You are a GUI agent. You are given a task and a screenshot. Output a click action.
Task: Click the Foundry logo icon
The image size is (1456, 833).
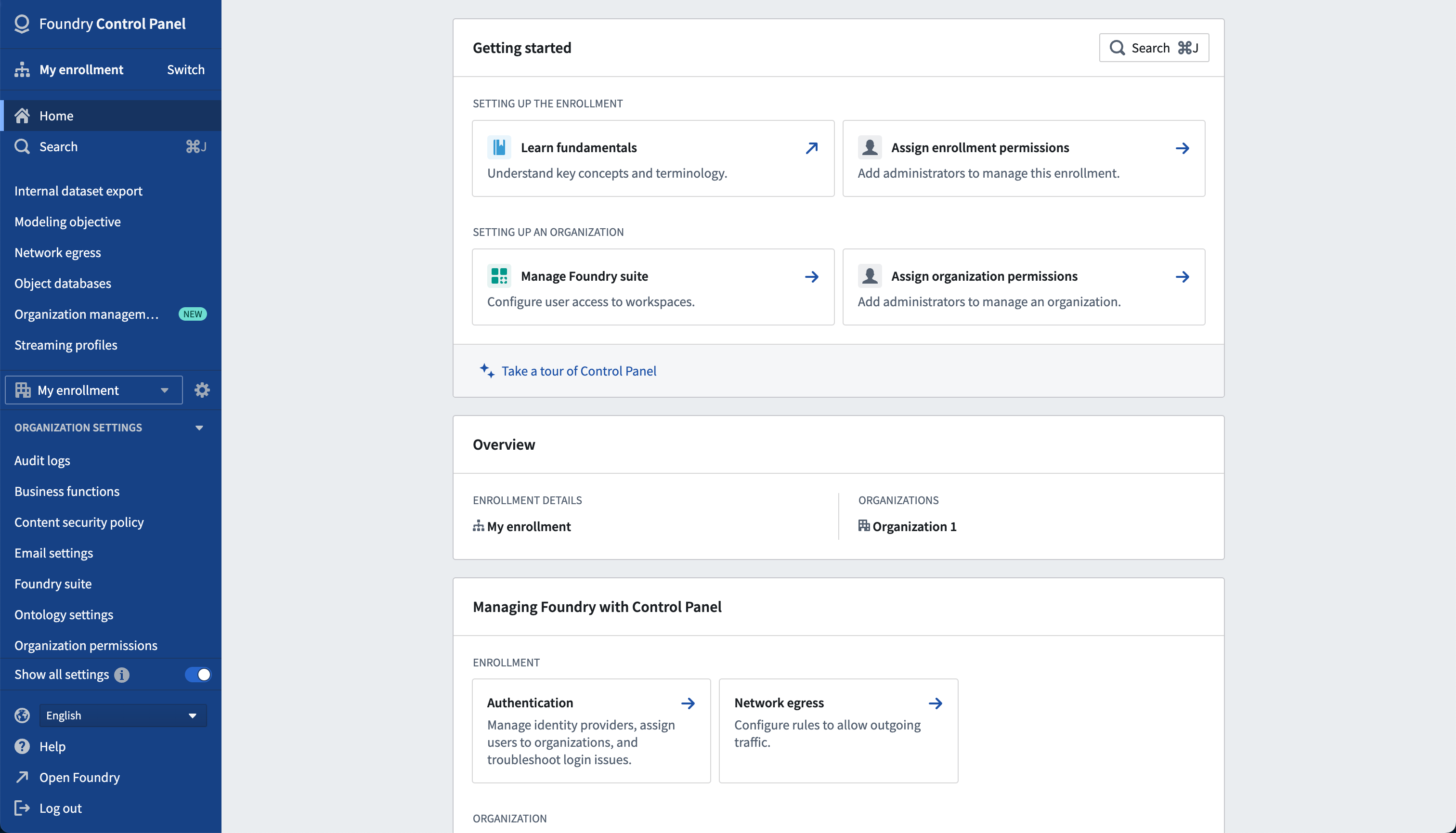tap(22, 24)
